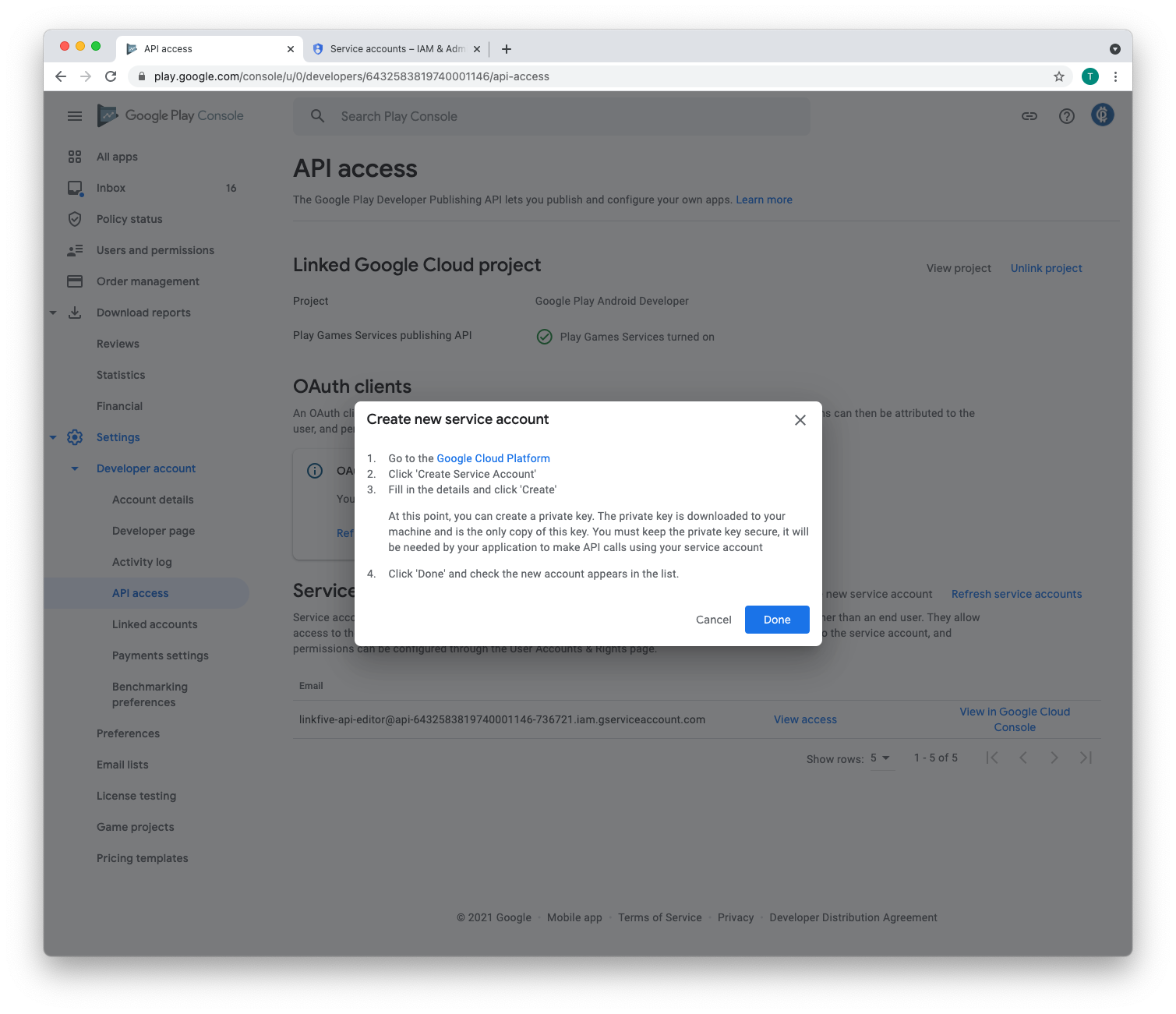Open the Chrome tab search dropdown

(1115, 49)
